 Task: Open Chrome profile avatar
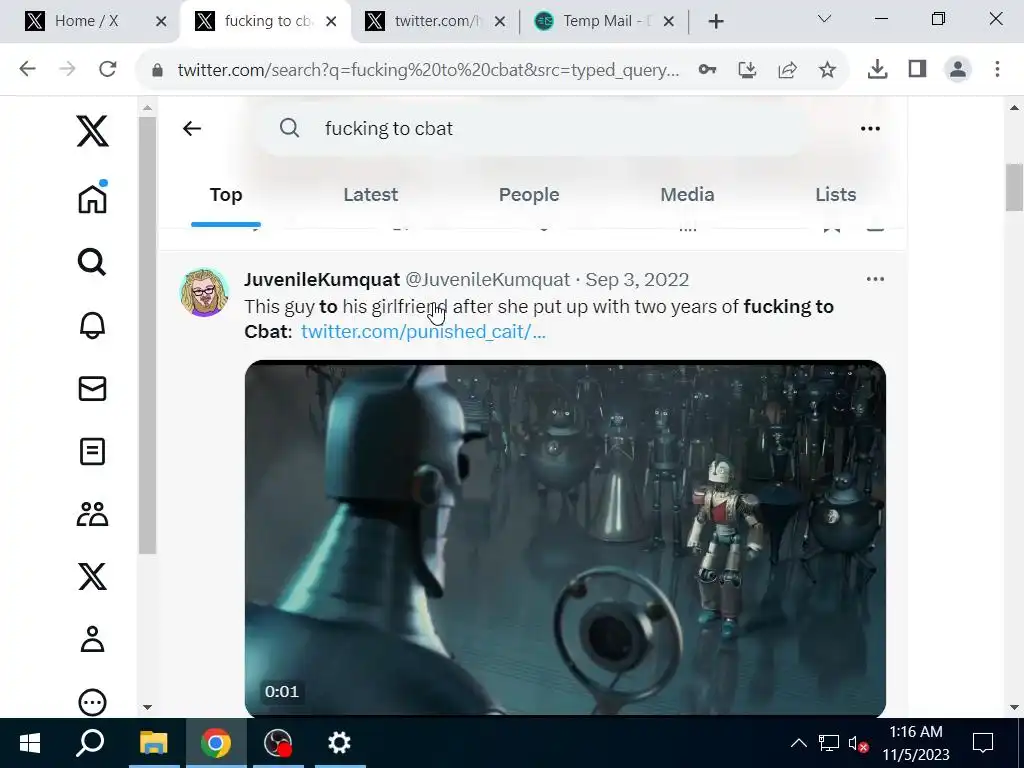[x=957, y=69]
